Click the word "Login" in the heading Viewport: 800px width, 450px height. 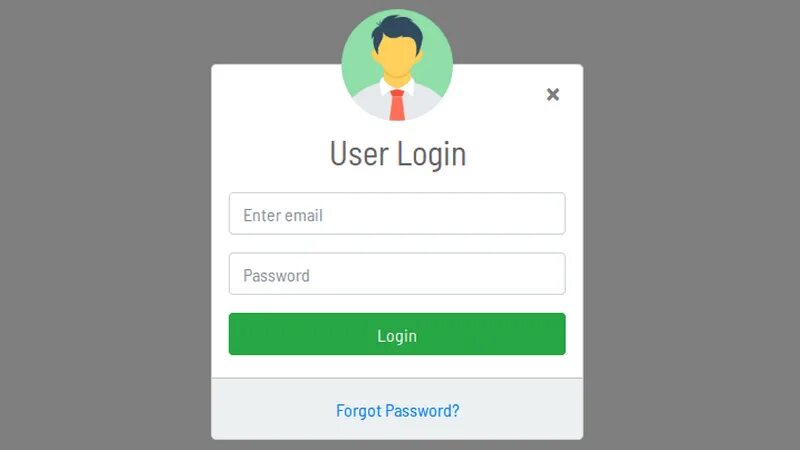click(432, 155)
